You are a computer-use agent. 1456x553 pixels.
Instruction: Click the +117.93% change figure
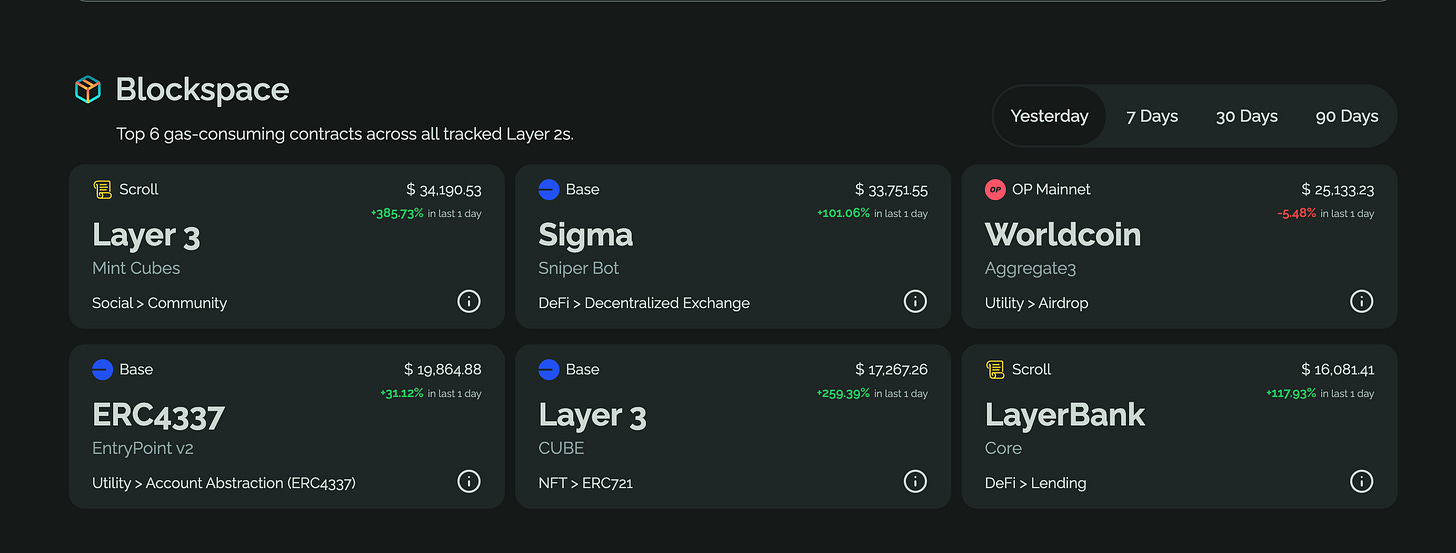1291,393
